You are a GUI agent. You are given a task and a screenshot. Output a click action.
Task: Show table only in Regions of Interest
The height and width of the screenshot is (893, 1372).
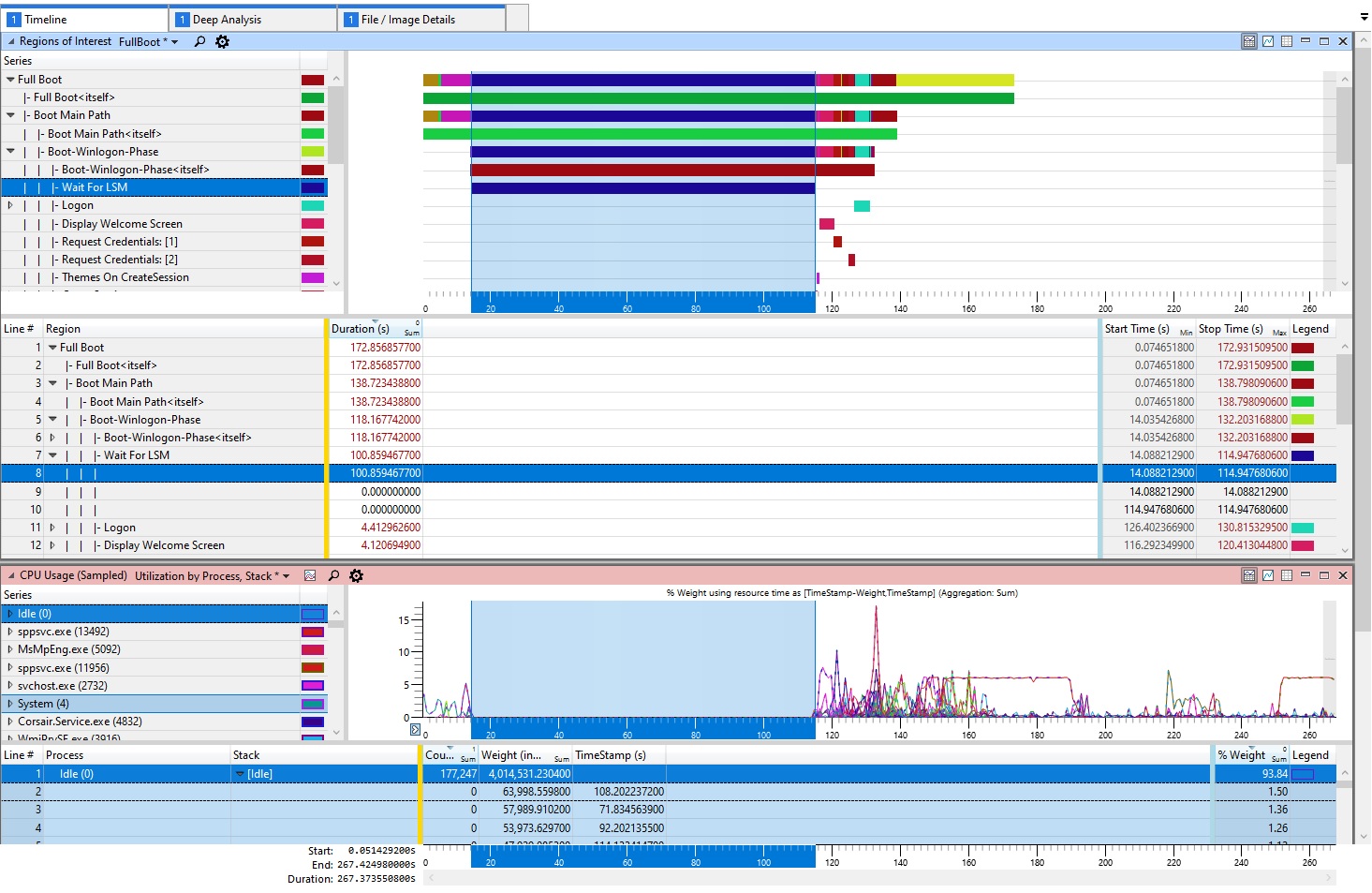pos(1287,41)
